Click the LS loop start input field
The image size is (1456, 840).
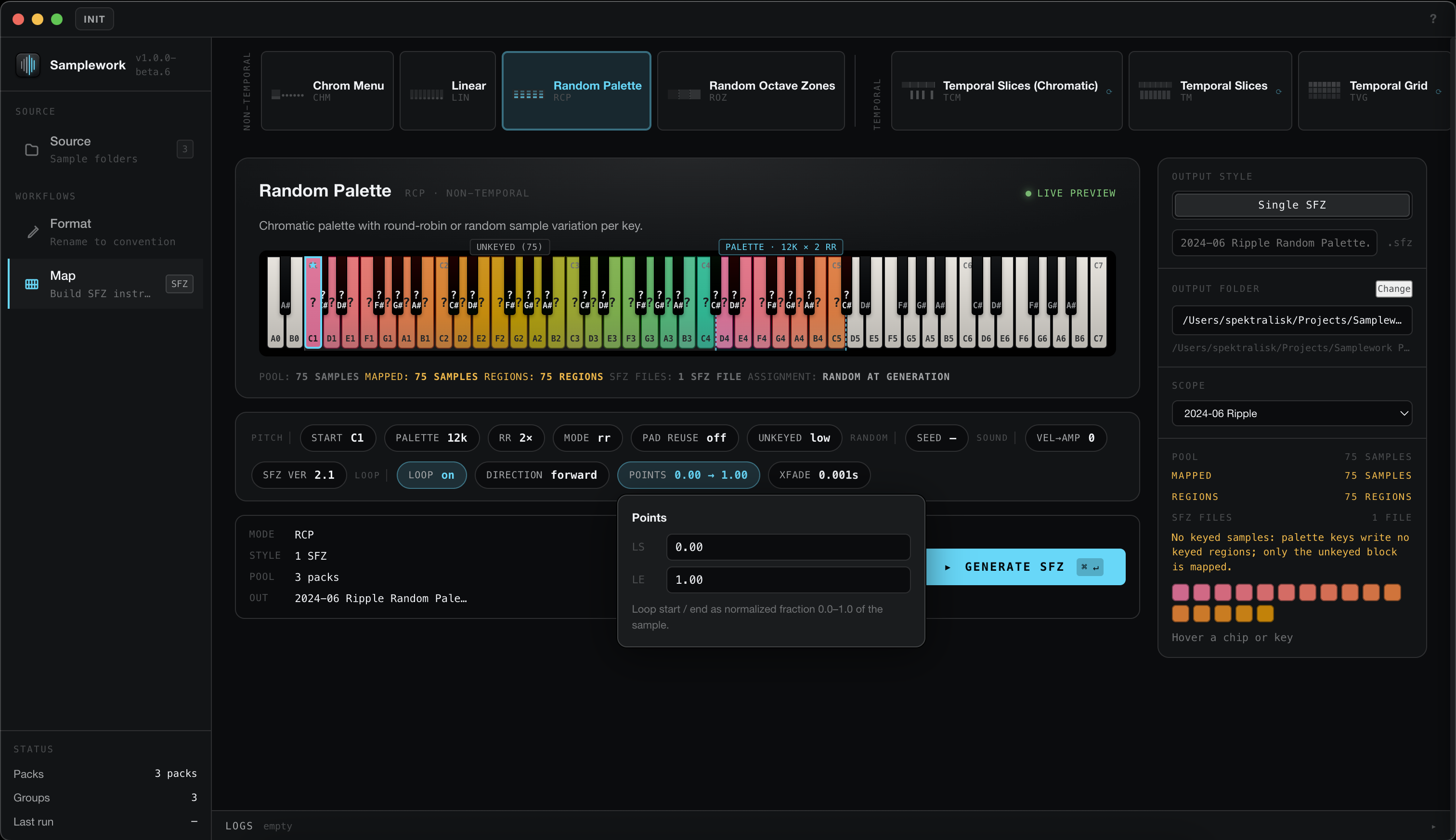tap(788, 547)
